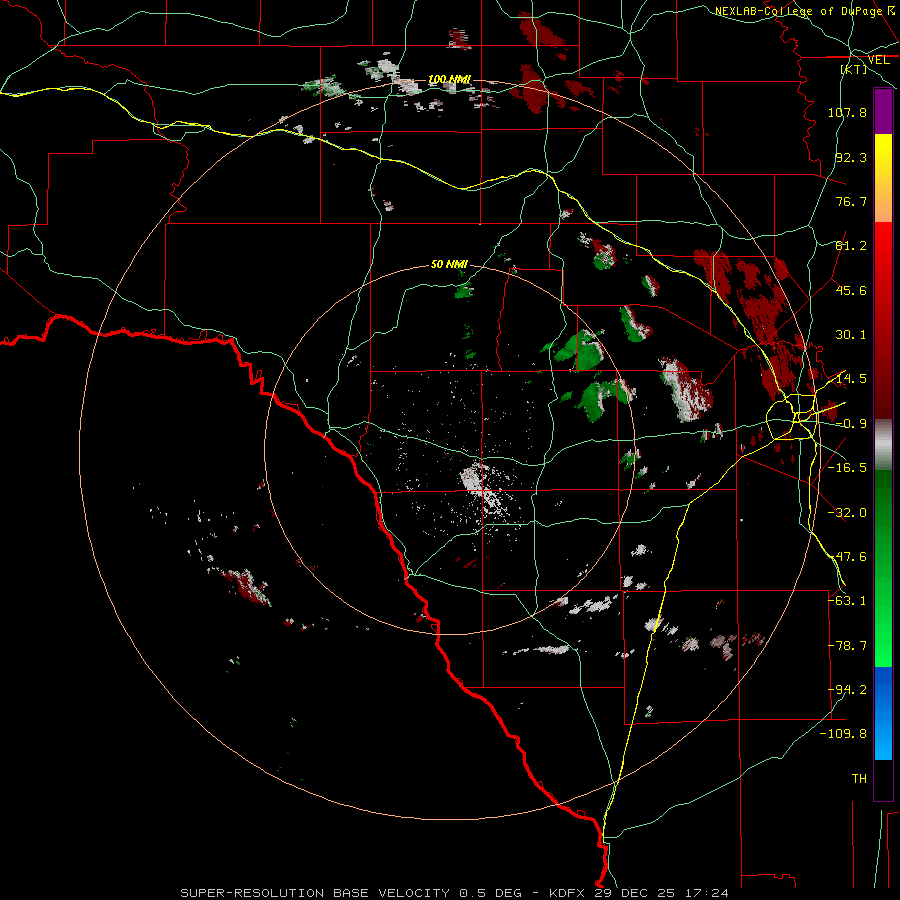Click the 92.3 legend value

coord(851,157)
